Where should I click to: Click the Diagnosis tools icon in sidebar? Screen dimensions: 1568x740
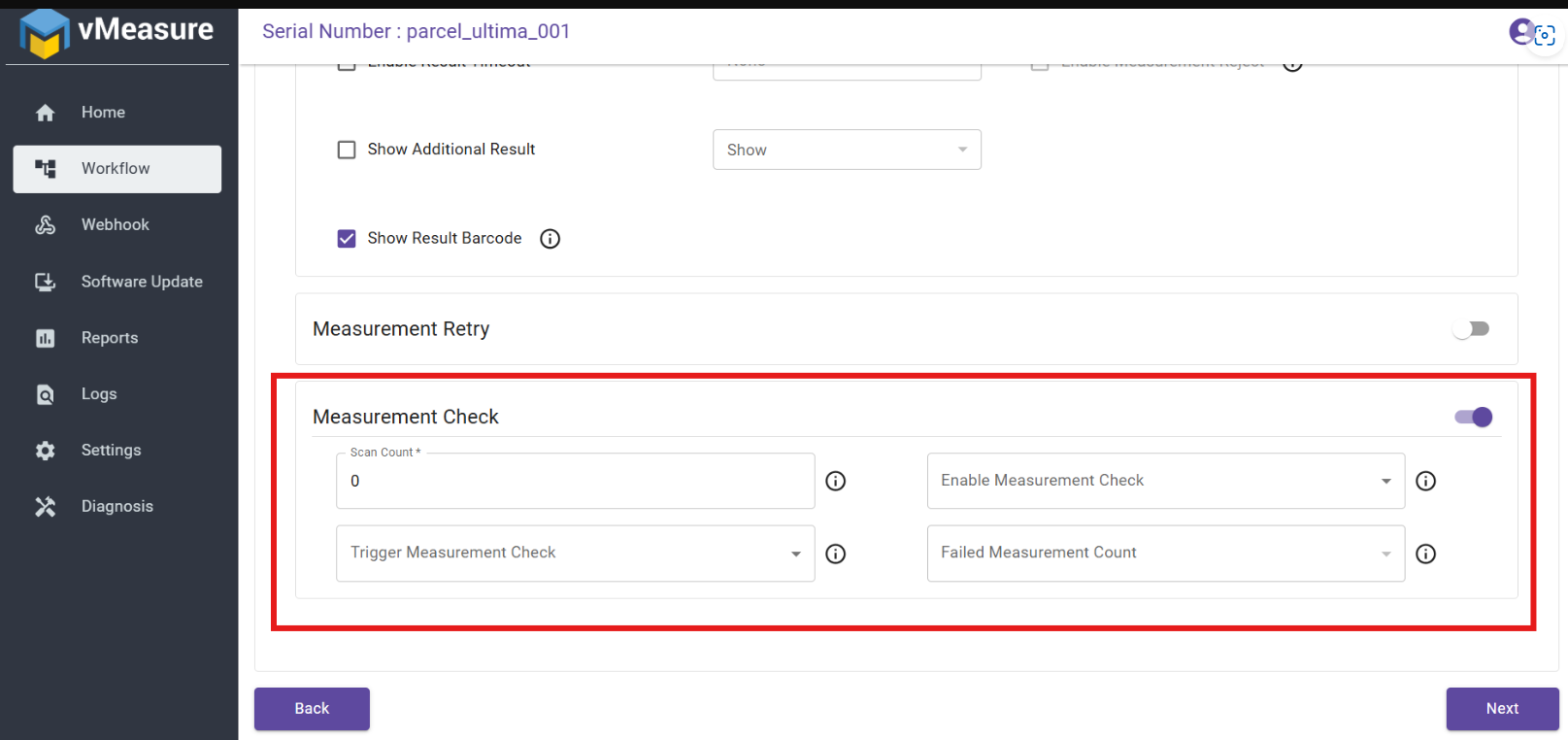point(46,507)
